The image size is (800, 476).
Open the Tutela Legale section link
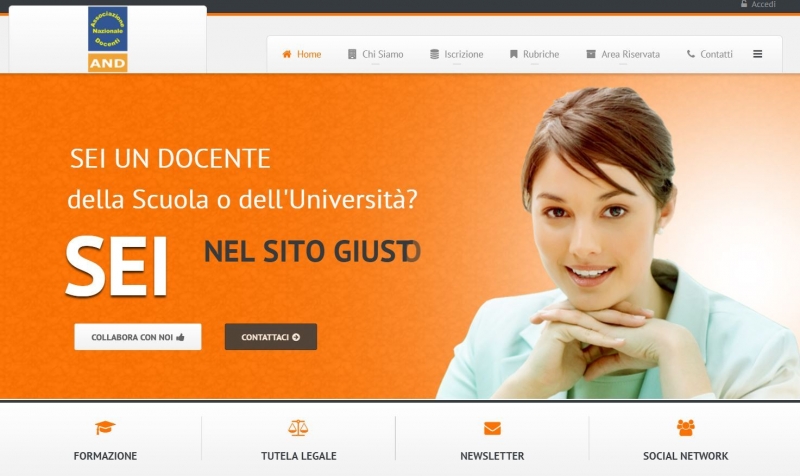pyautogui.click(x=298, y=456)
